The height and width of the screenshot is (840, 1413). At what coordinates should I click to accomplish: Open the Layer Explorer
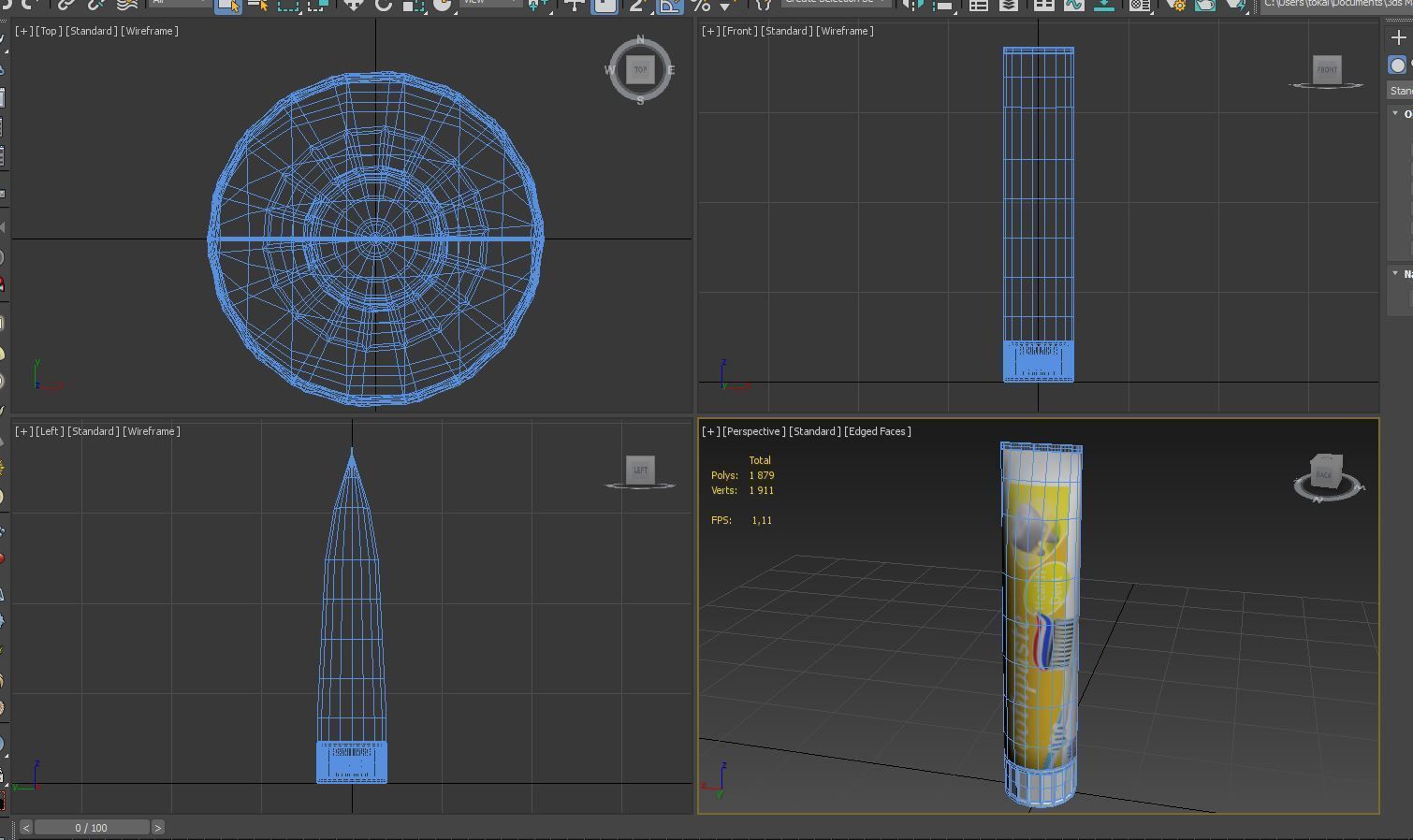point(1009,5)
